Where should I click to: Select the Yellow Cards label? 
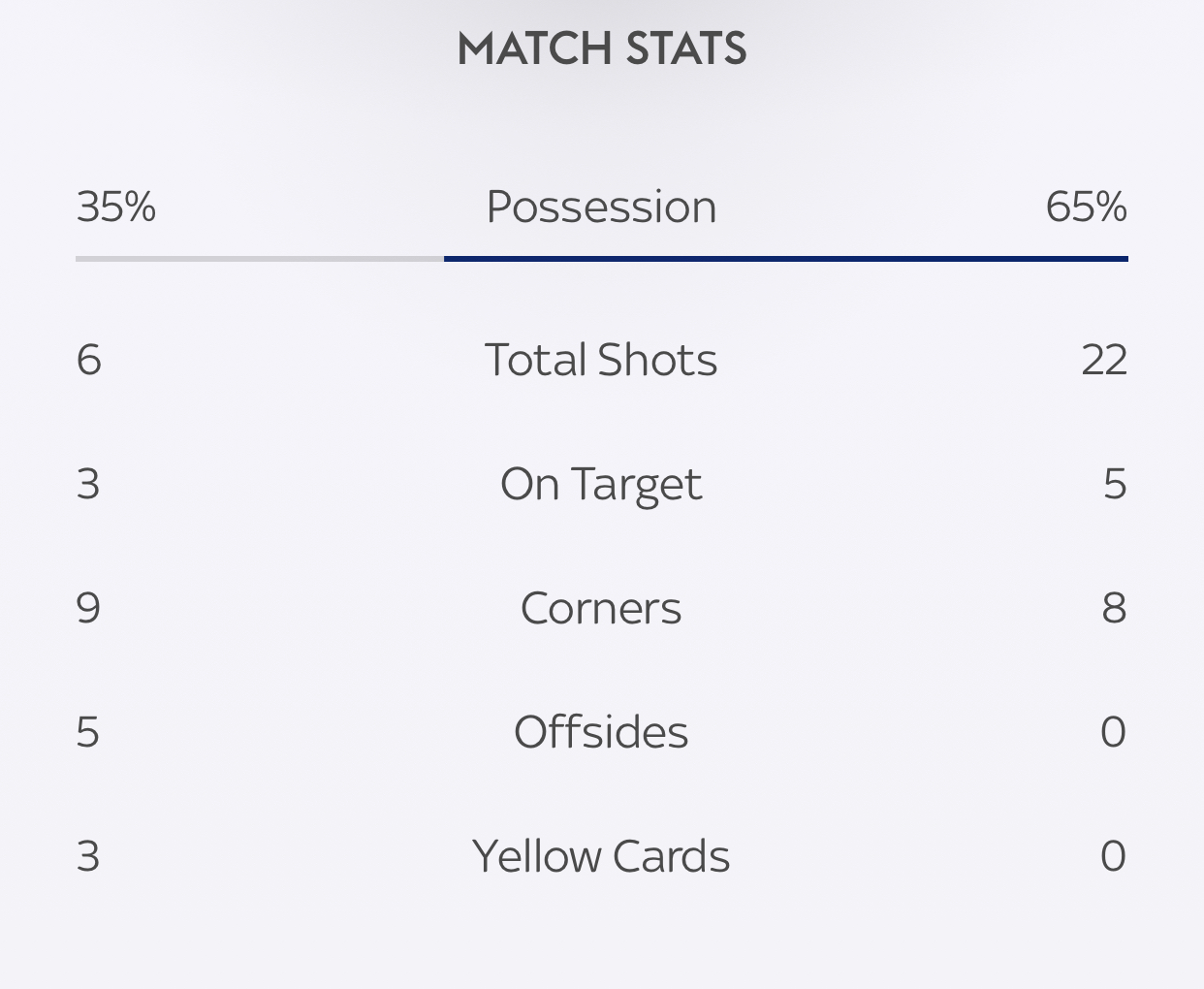[601, 856]
